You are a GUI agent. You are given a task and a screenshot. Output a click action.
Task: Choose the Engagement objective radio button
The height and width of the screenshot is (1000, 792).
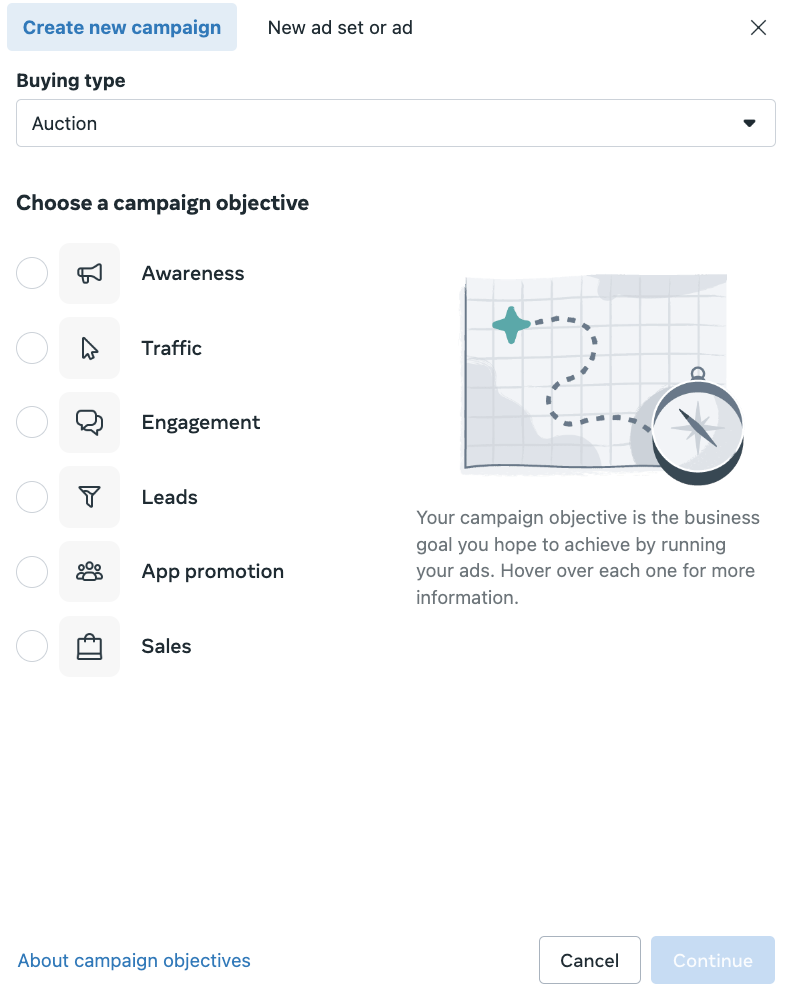[x=32, y=422]
